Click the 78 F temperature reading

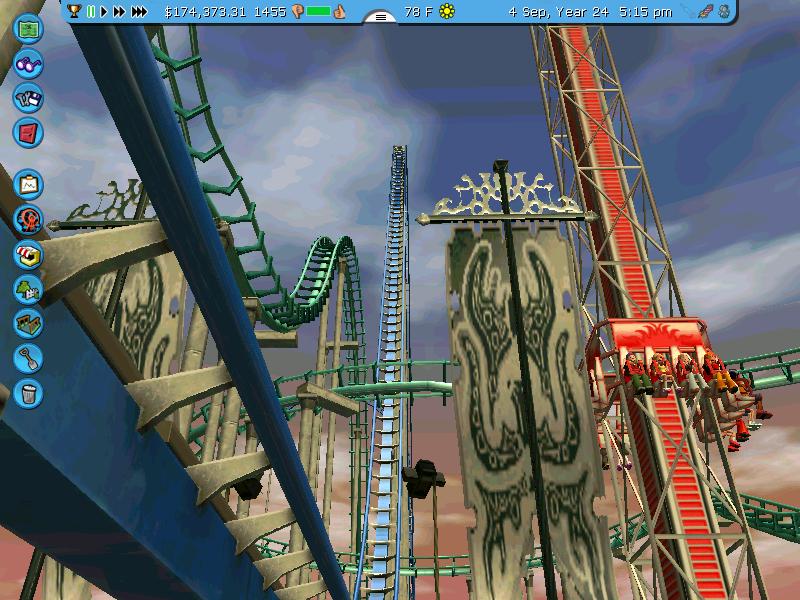[x=418, y=11]
